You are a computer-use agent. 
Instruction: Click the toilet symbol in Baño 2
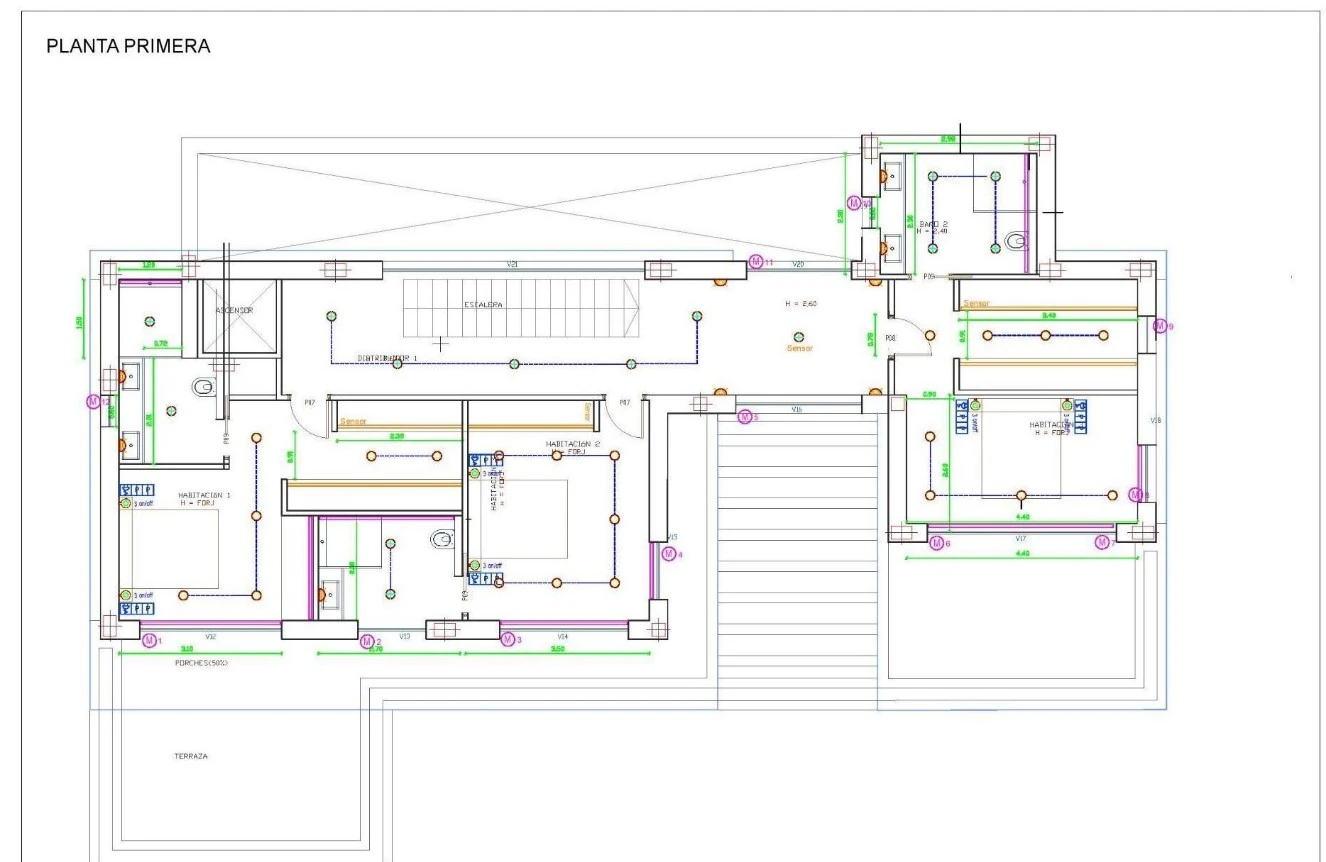[x=1018, y=242]
